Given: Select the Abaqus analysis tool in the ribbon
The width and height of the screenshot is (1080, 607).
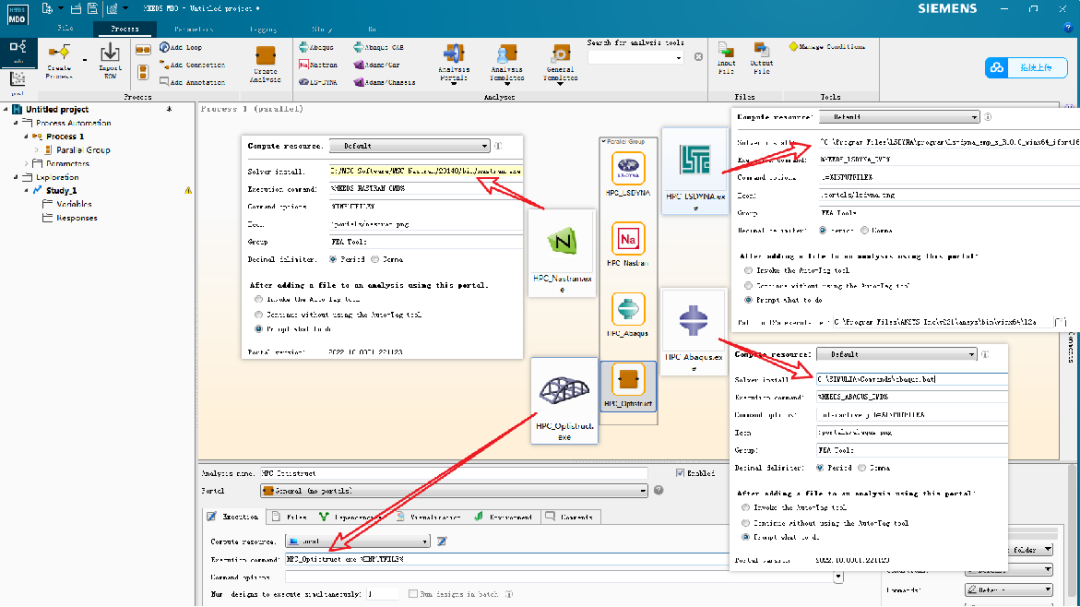Looking at the screenshot, I should [x=317, y=48].
